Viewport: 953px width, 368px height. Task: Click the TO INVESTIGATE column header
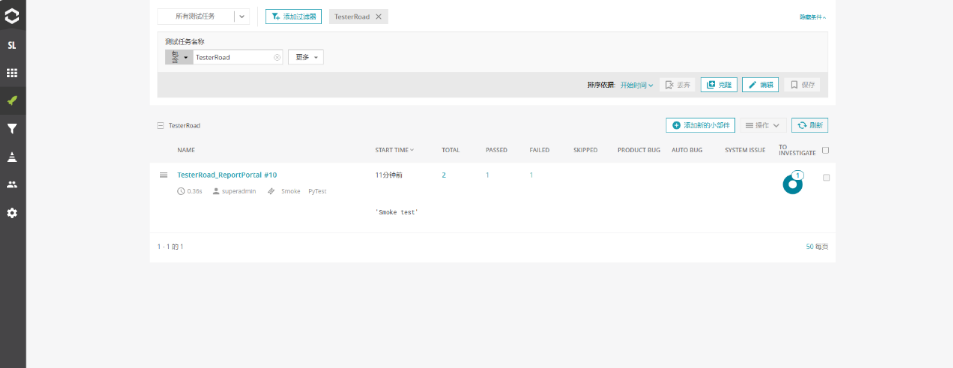(x=797, y=150)
